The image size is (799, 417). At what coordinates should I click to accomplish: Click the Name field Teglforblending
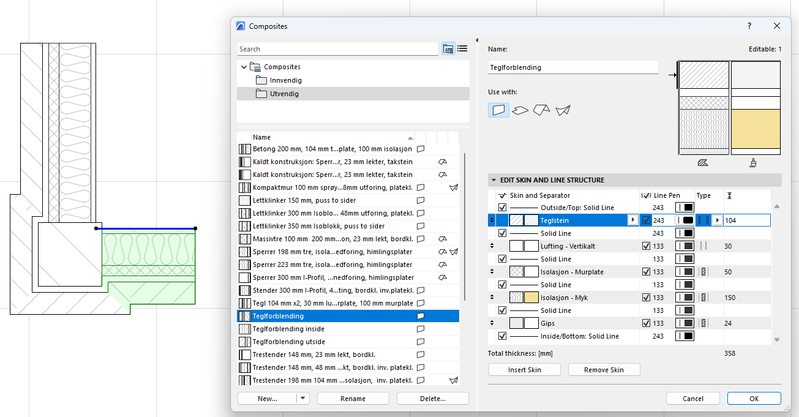(x=573, y=67)
